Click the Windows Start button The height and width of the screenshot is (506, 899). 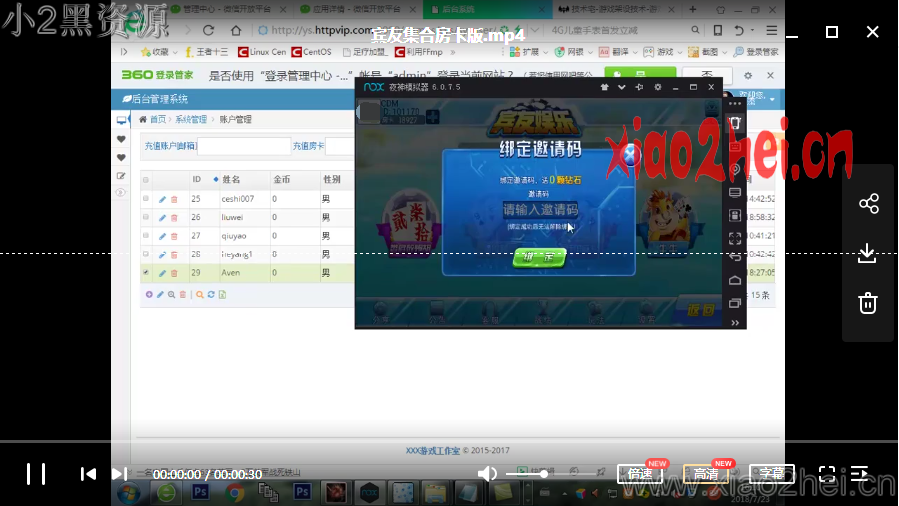(x=128, y=493)
